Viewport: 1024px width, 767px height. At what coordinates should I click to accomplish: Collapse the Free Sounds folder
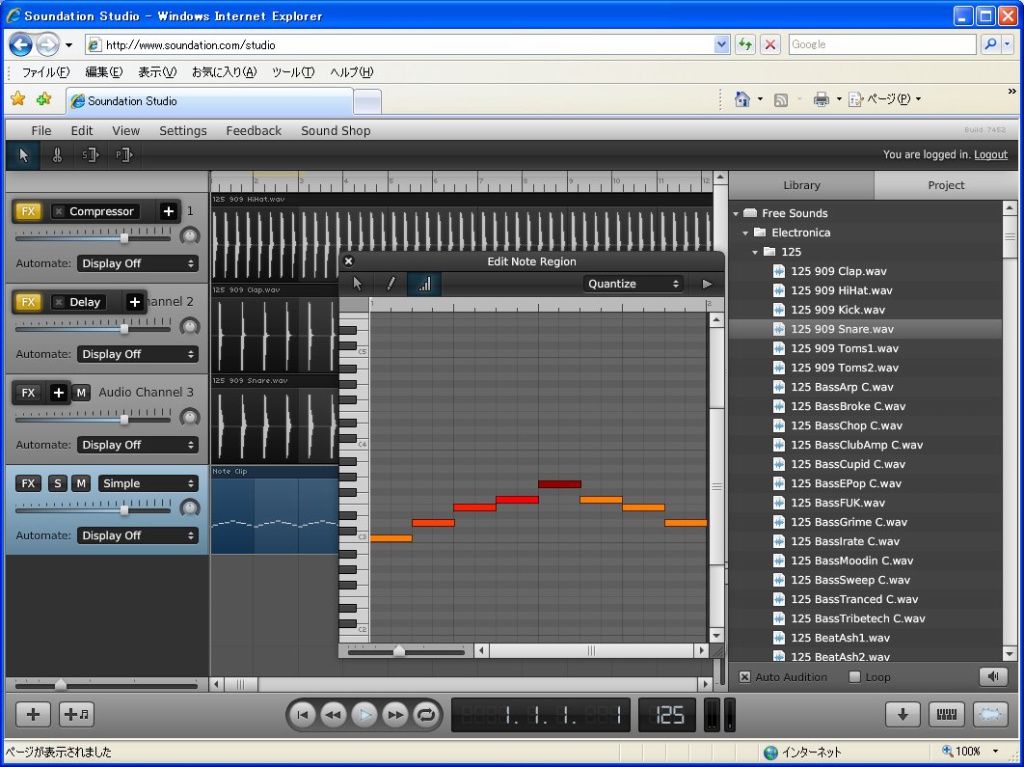pyautogui.click(x=736, y=214)
